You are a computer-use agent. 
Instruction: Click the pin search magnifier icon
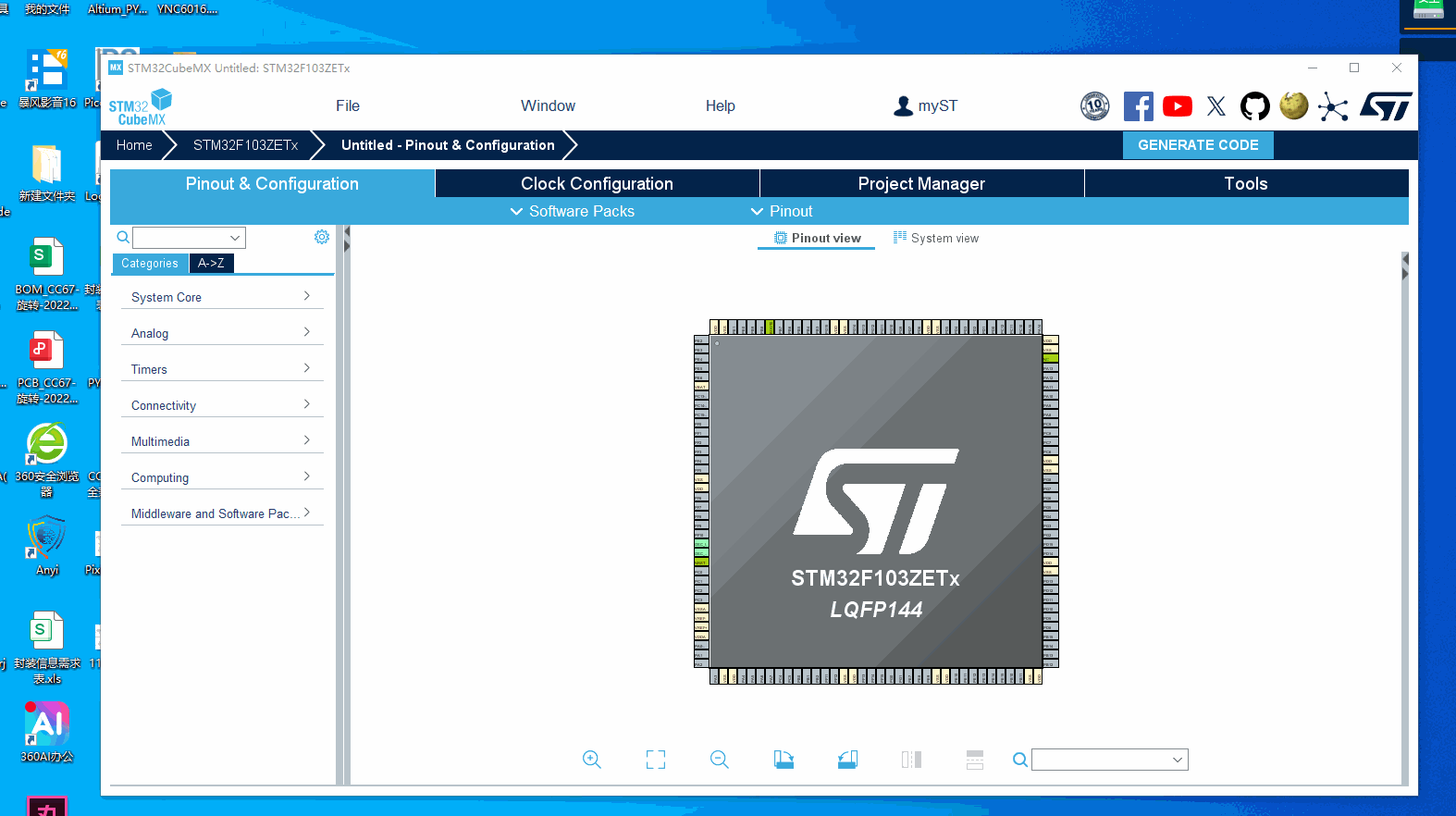1020,760
